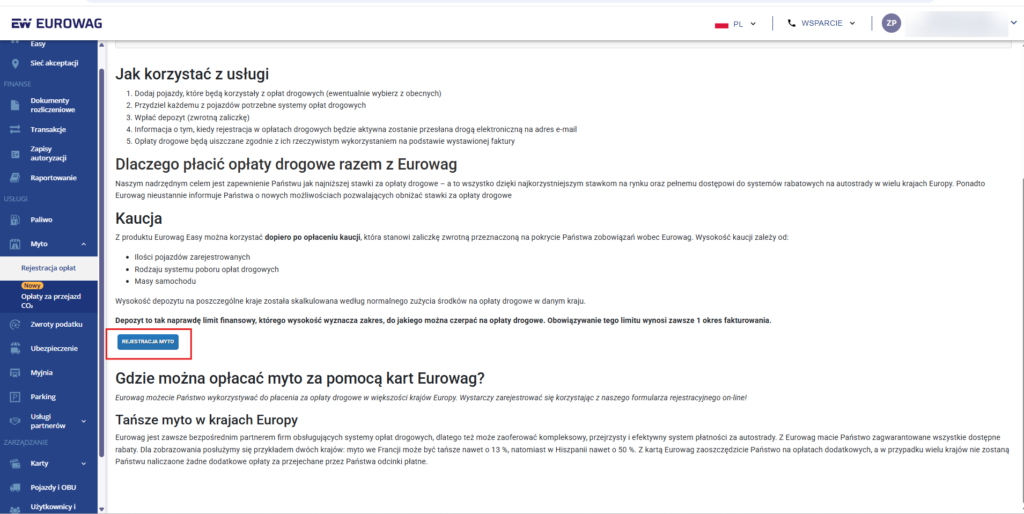Click bullet 'Masy samochodu'

(x=165, y=281)
